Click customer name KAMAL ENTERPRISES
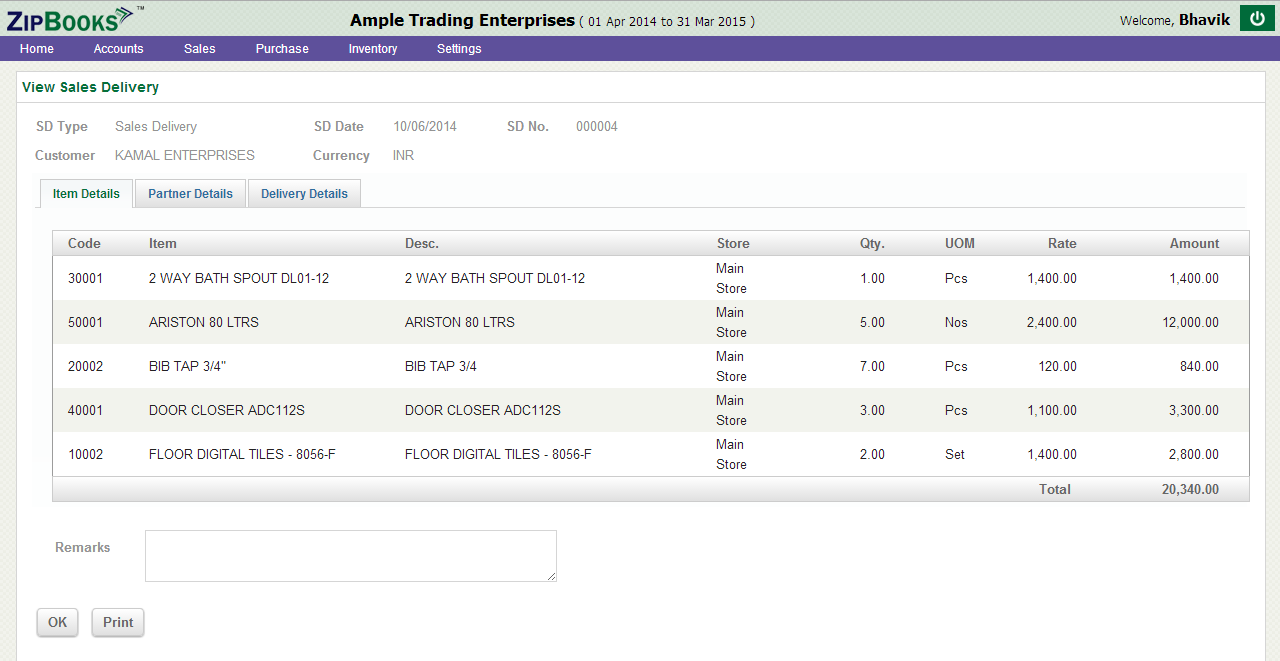 coord(185,156)
